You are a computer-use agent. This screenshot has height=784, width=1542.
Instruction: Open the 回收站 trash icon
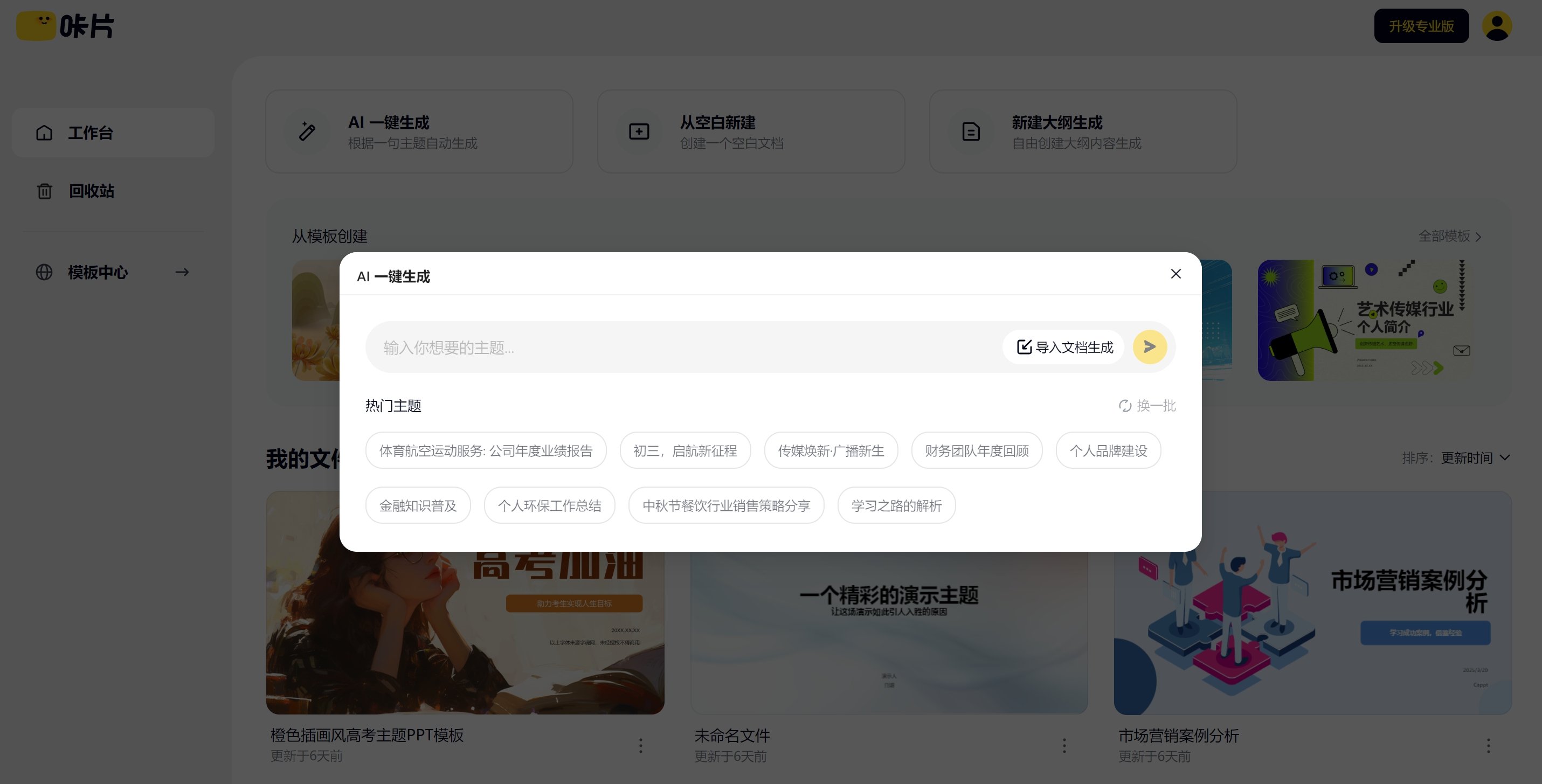click(44, 191)
